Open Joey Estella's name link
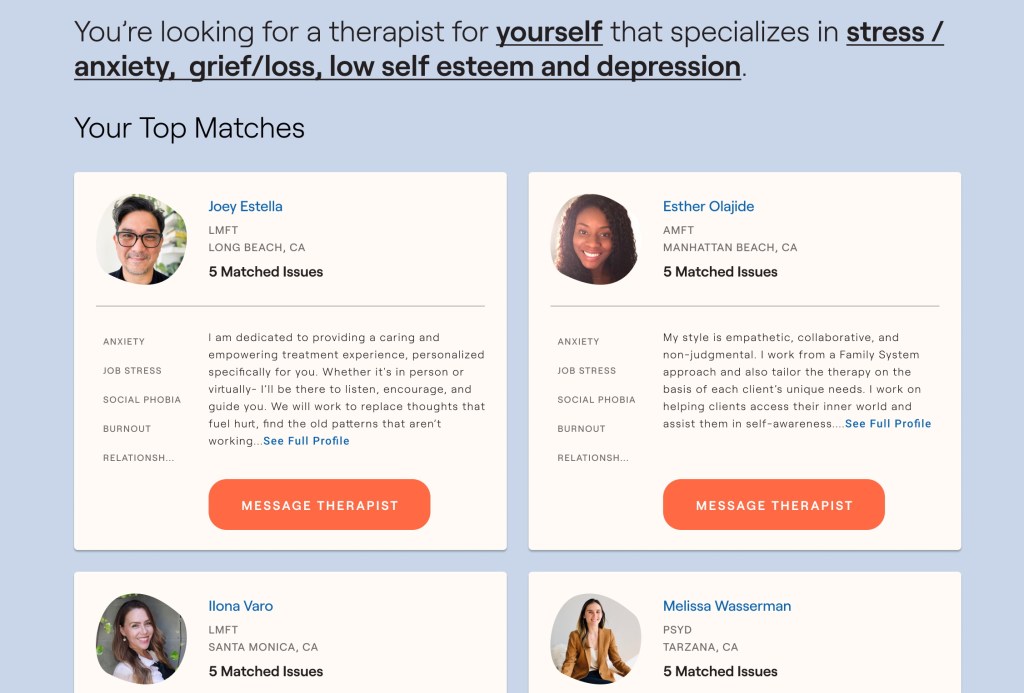Screen dimensions: 1024x693 click(245, 207)
